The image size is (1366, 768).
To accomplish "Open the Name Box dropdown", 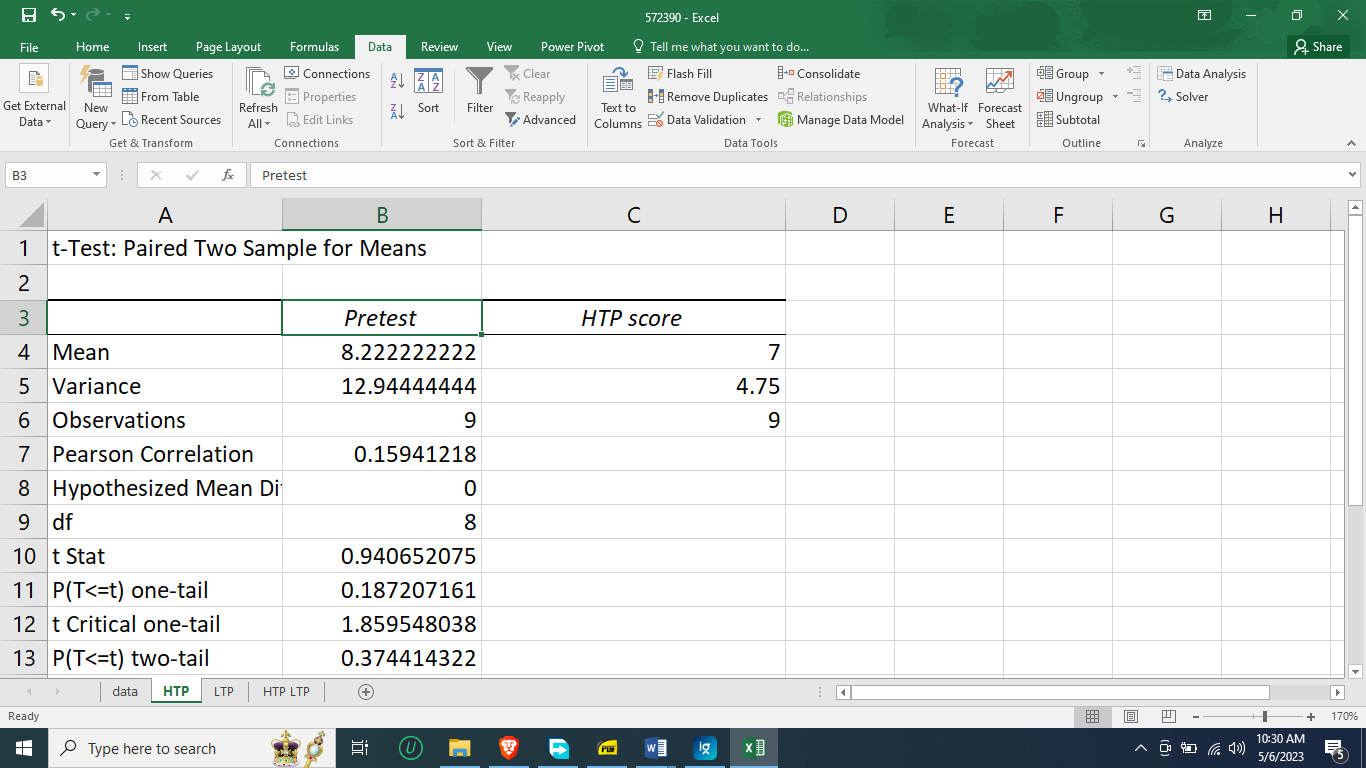I will click(x=97, y=174).
